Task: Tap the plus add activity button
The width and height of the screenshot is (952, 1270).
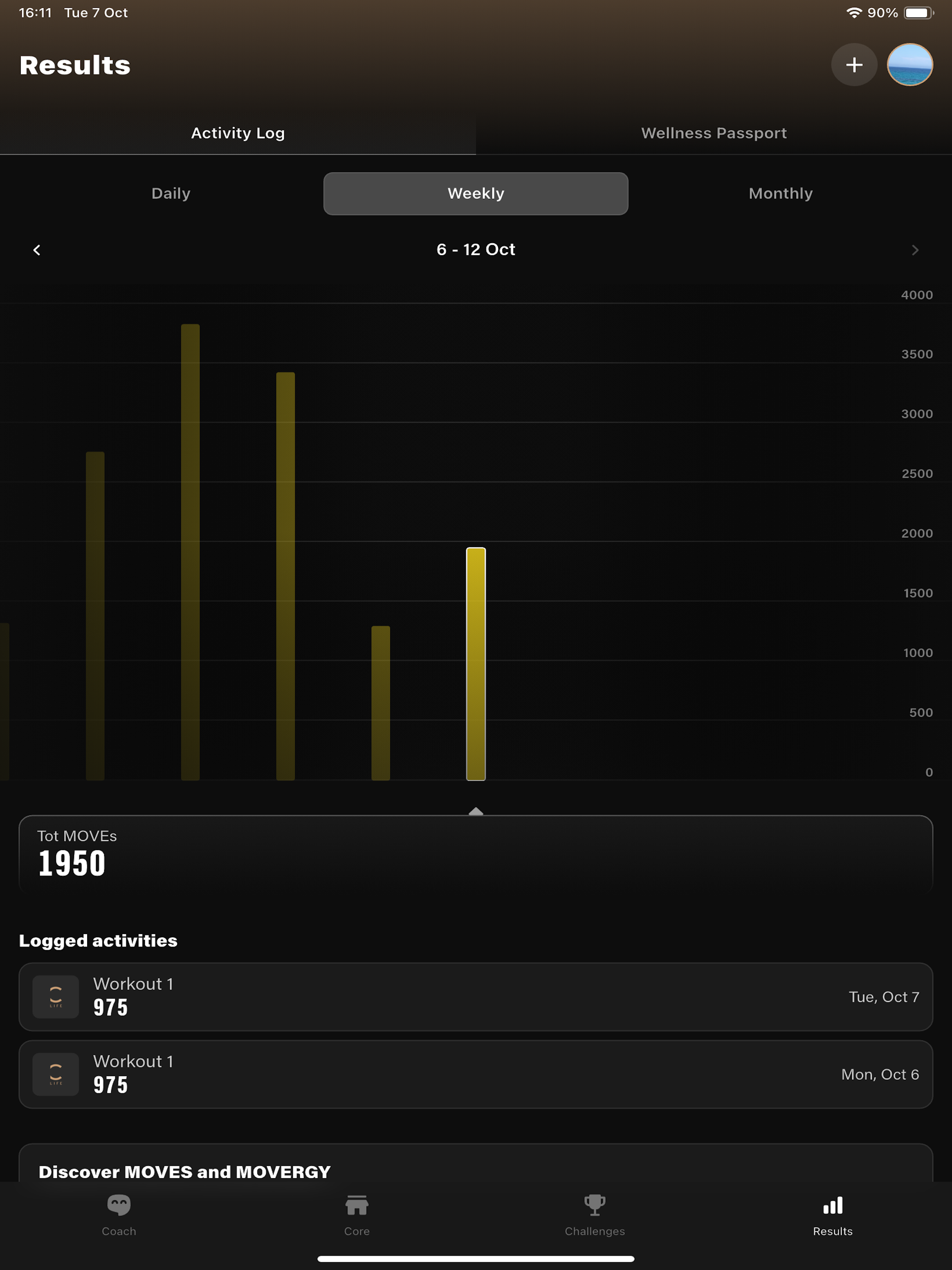Action: click(854, 65)
